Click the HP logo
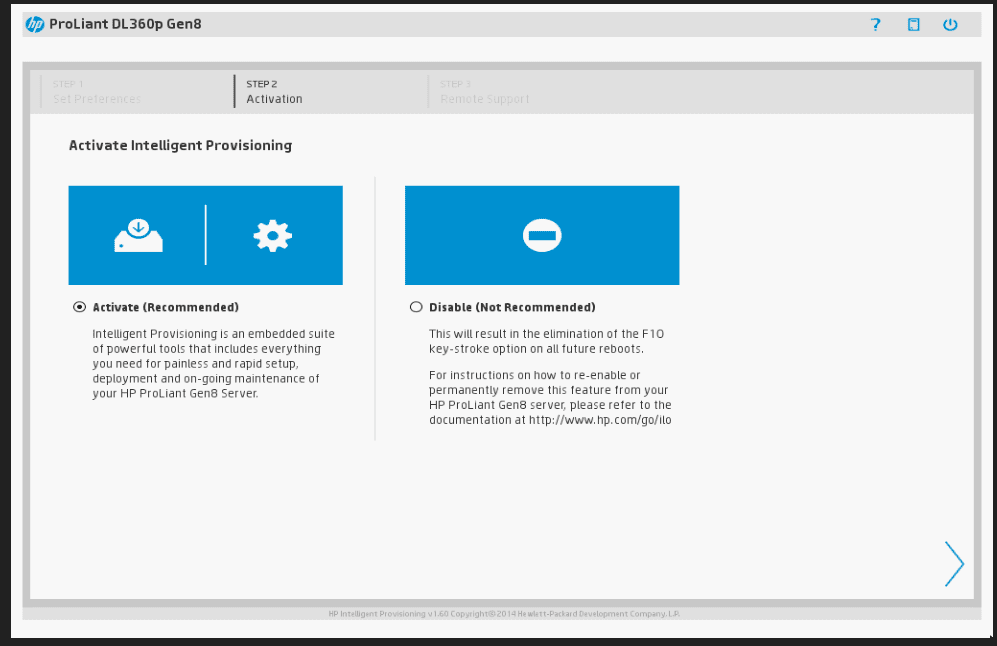Viewport: 997px width, 646px height. coord(35,24)
